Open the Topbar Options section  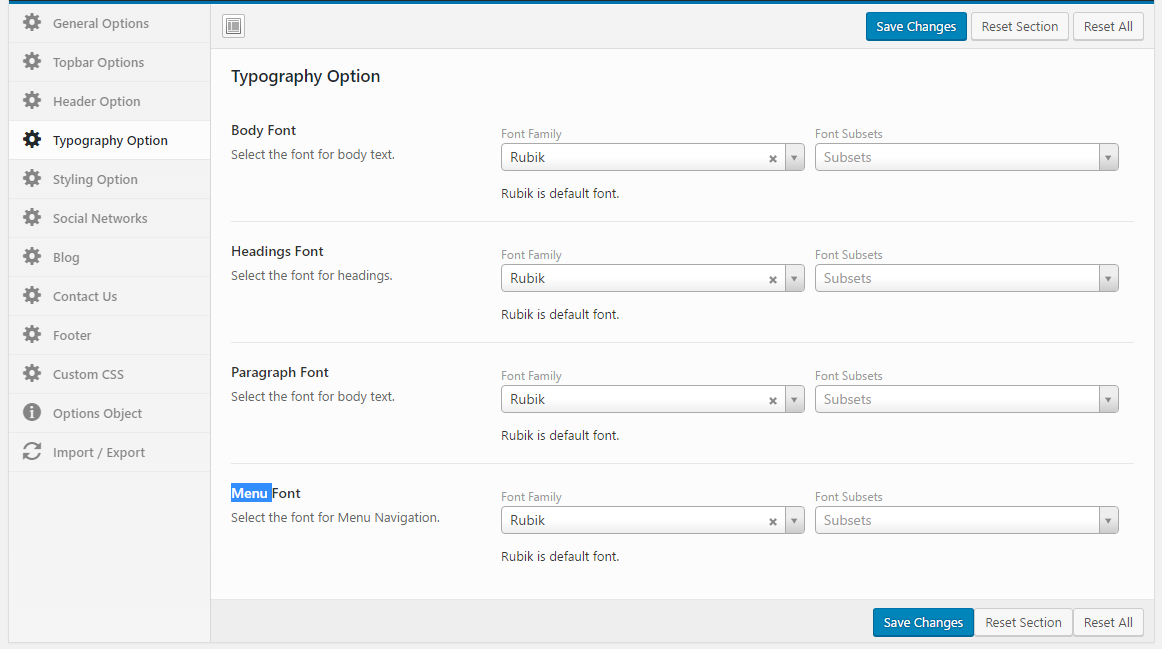98,62
